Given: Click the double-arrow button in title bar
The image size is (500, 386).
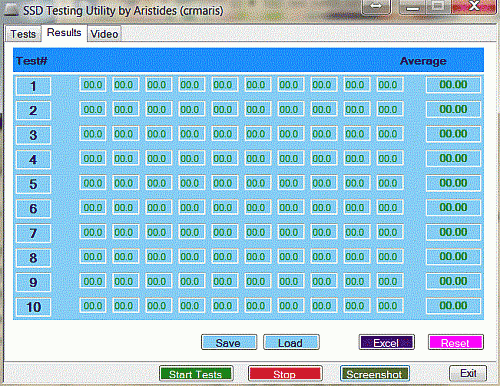Looking at the screenshot, I should coord(376,7).
